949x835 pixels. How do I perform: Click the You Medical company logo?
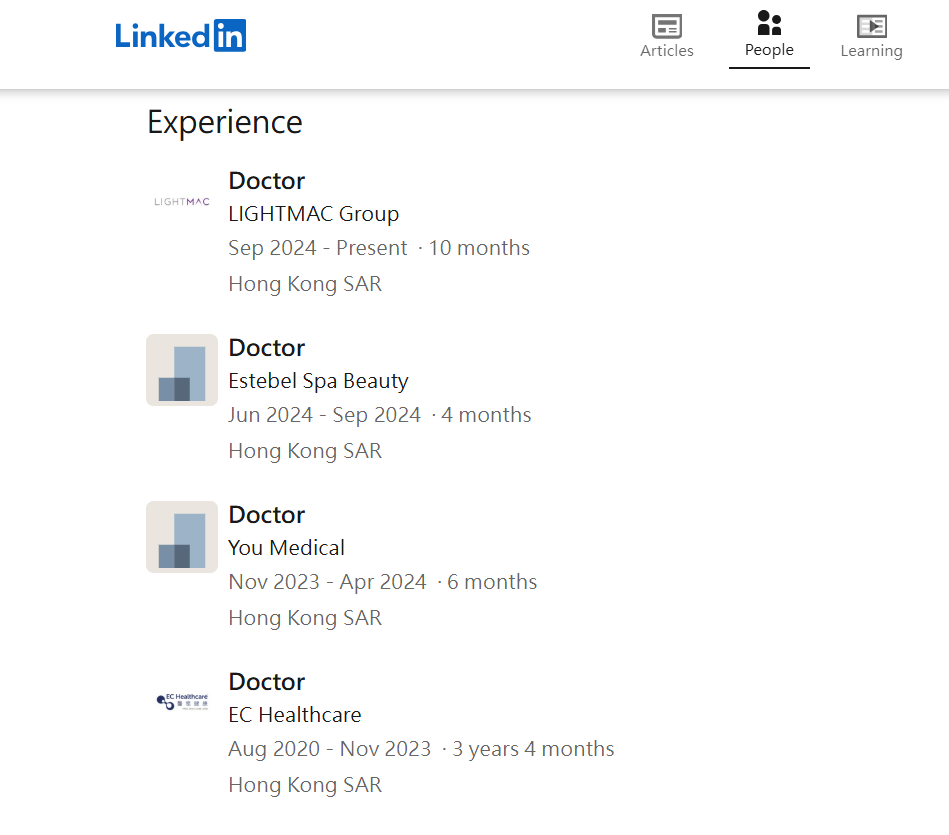click(x=181, y=537)
